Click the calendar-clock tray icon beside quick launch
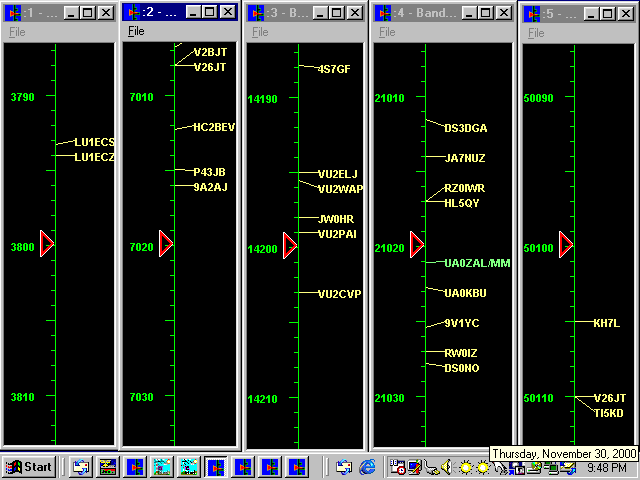 point(397,467)
